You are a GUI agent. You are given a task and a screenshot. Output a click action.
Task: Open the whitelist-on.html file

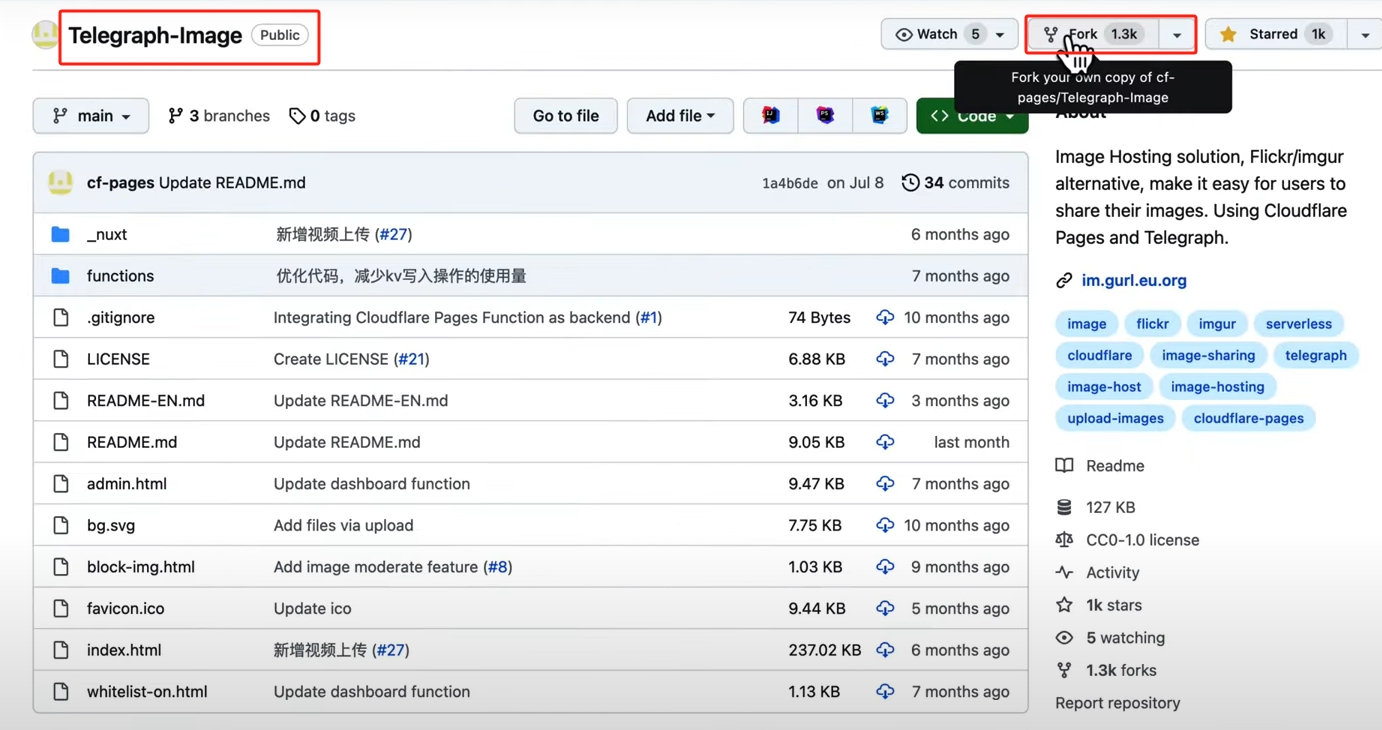point(147,692)
